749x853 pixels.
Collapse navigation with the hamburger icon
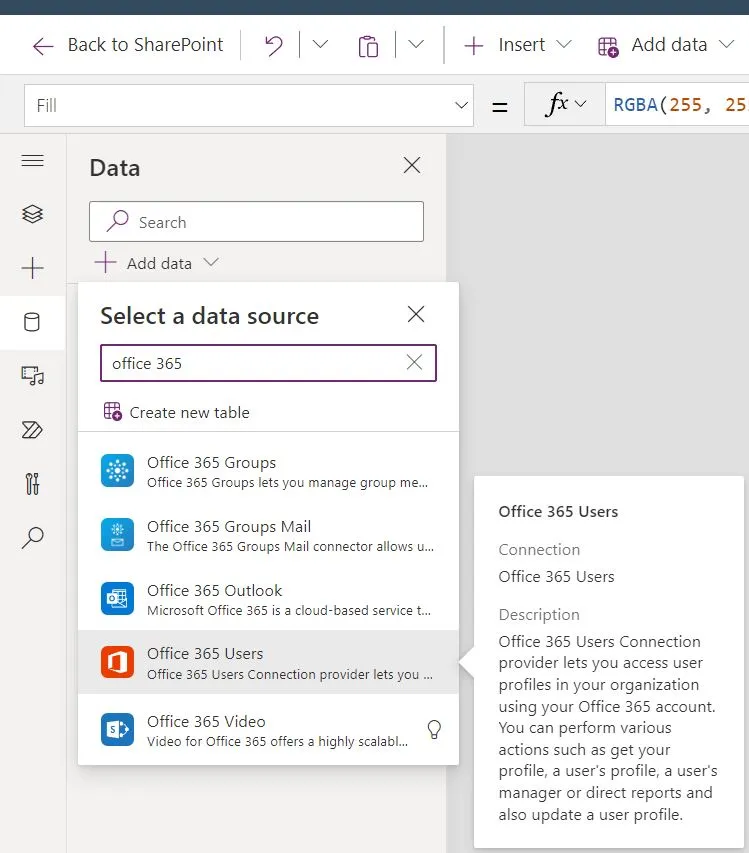point(33,160)
